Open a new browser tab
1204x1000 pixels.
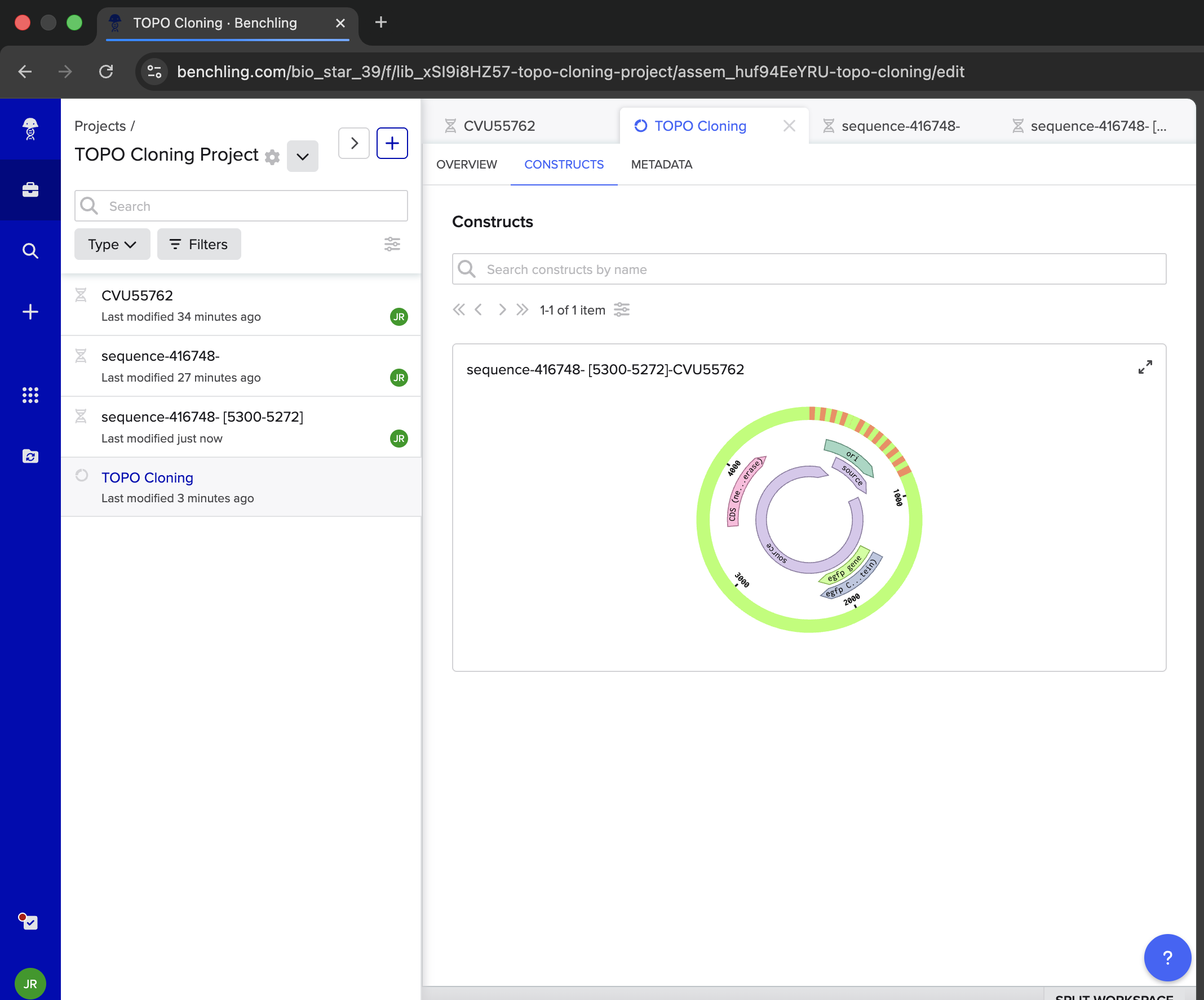(380, 23)
